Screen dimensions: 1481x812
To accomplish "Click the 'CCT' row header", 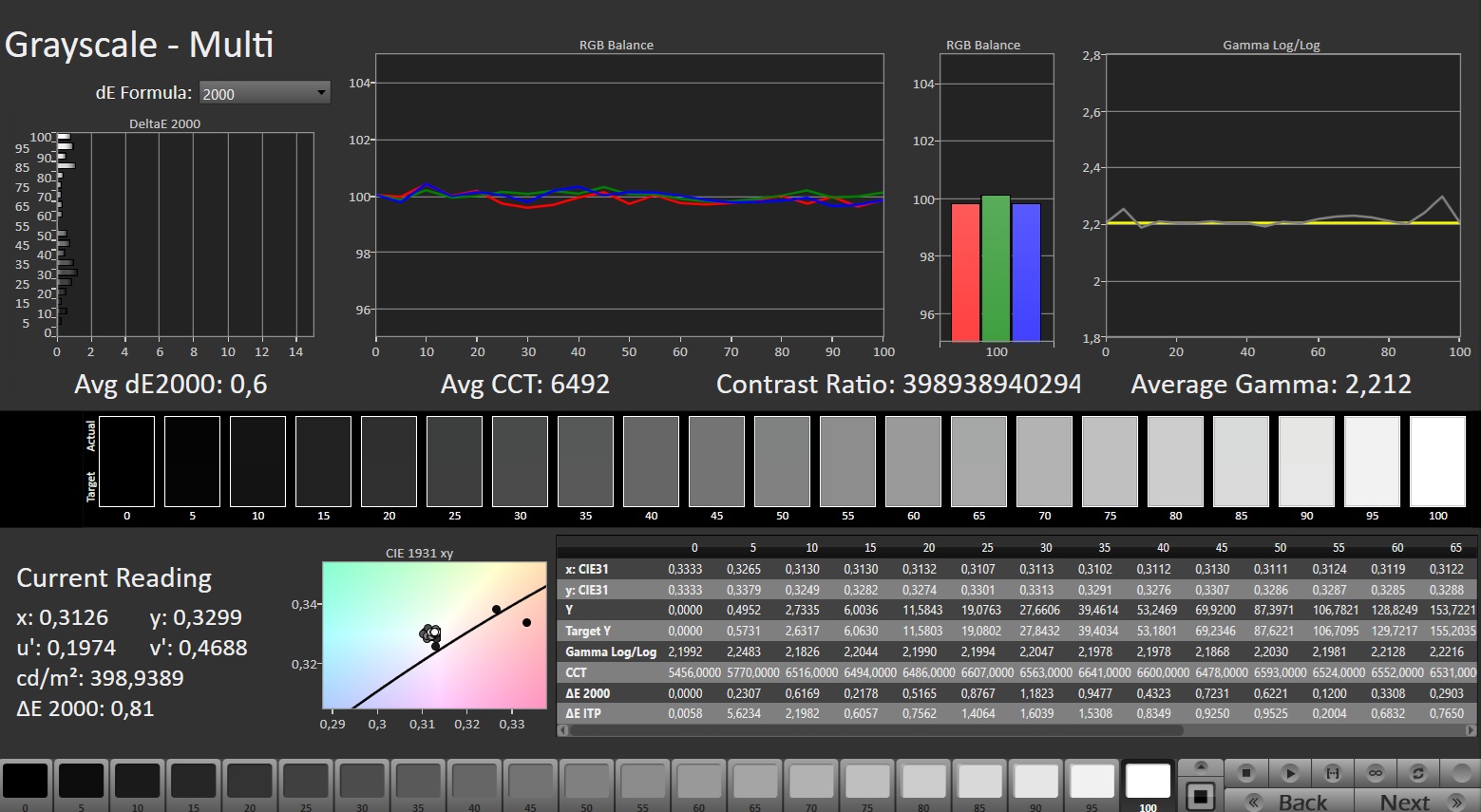I will click(x=576, y=672).
